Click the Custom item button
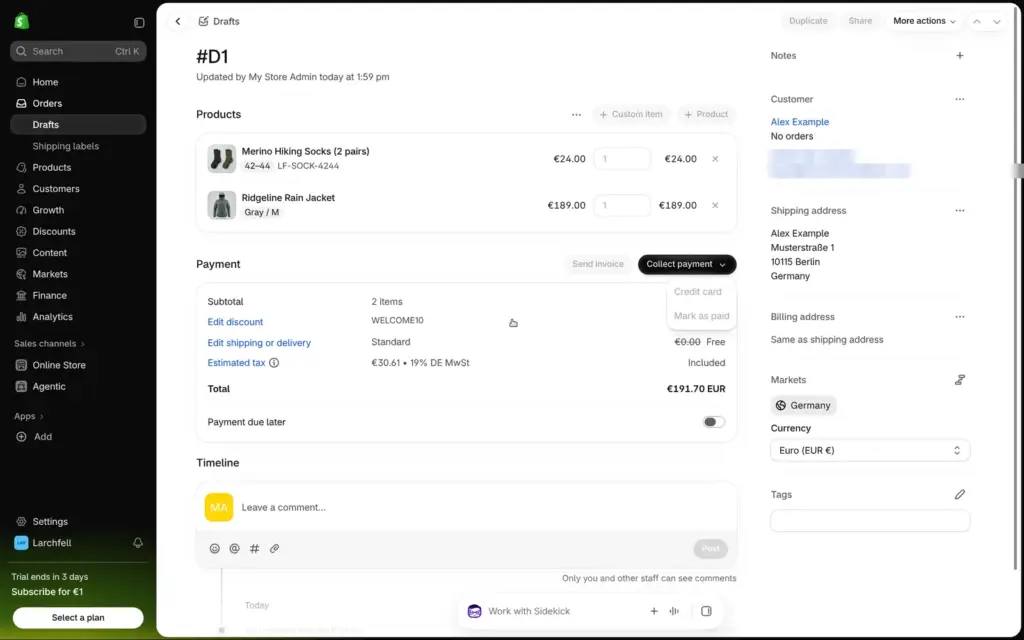Image resolution: width=1024 pixels, height=640 pixels. [x=631, y=114]
